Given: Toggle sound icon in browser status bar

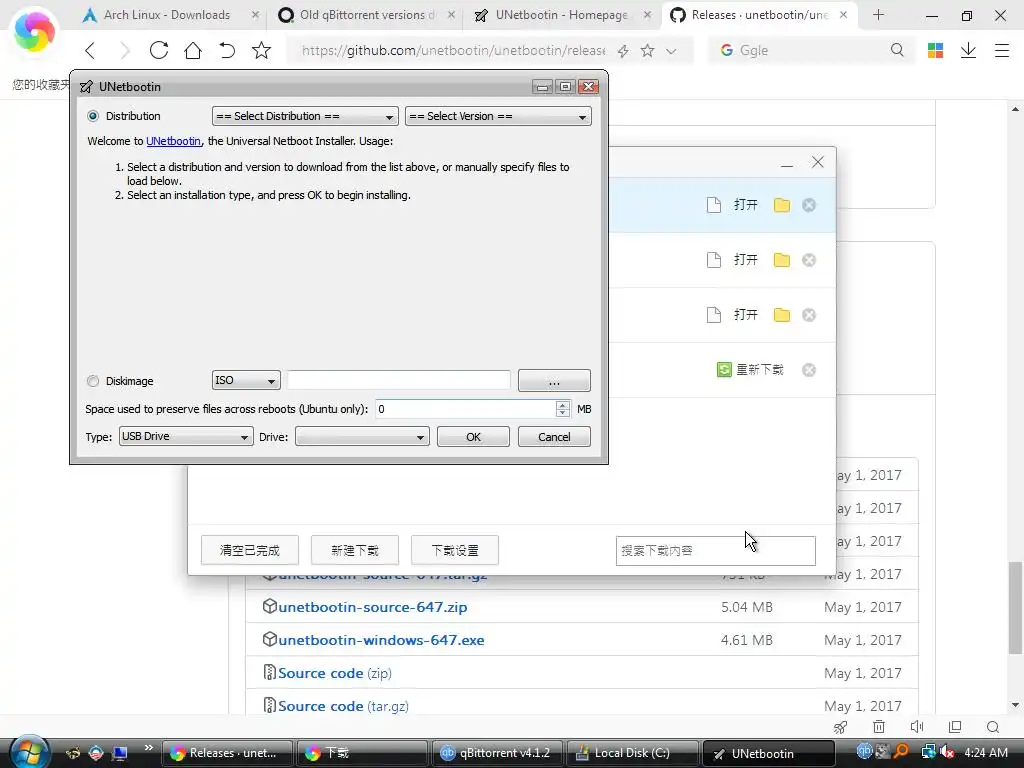Looking at the screenshot, I should pos(917,727).
